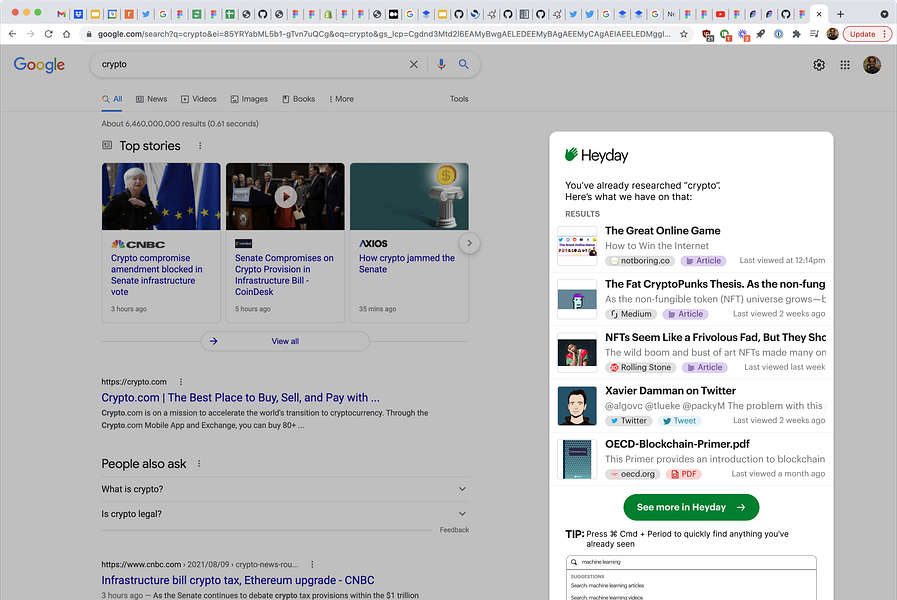
Task: Open the Chrome profile avatar in toolbar
Action: point(832,34)
